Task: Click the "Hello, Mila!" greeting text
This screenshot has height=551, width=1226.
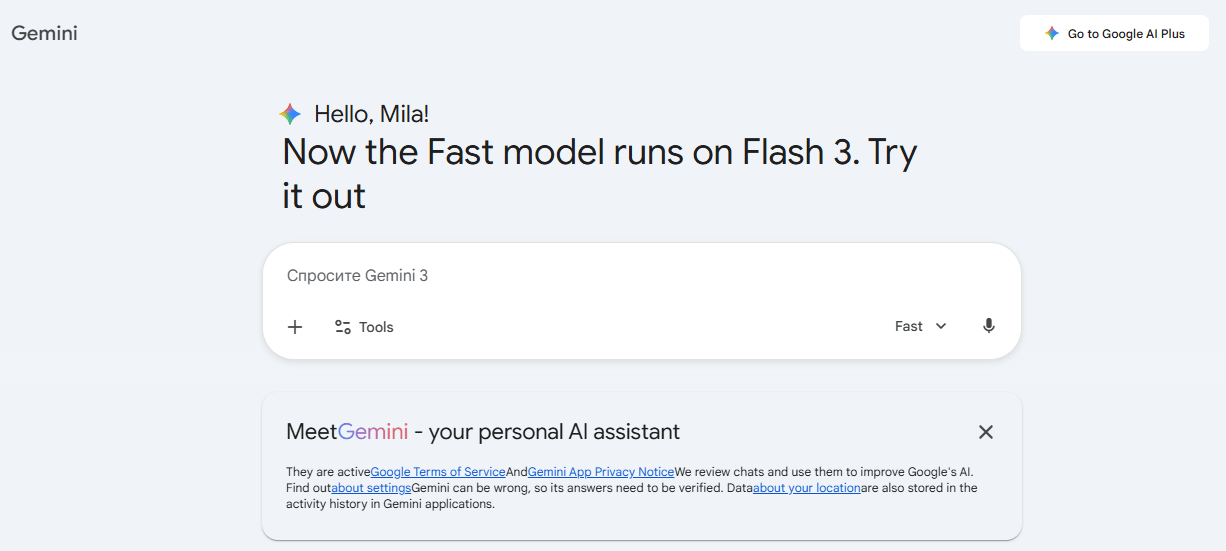Action: tap(372, 114)
